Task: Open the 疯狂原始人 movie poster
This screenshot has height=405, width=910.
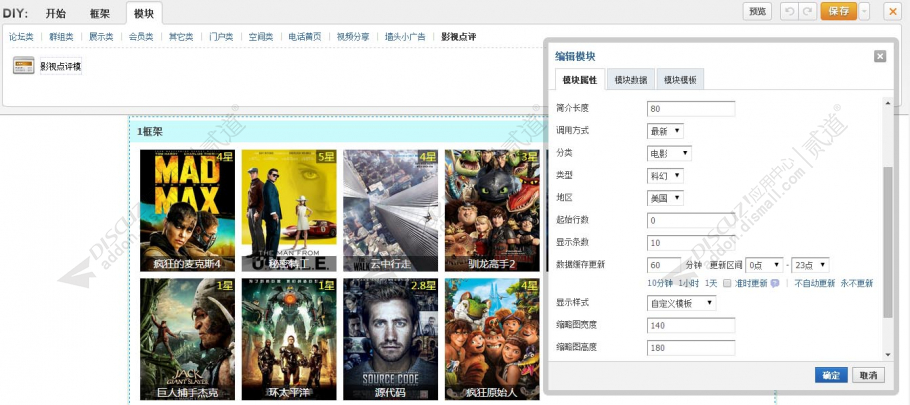Action: click(x=492, y=339)
